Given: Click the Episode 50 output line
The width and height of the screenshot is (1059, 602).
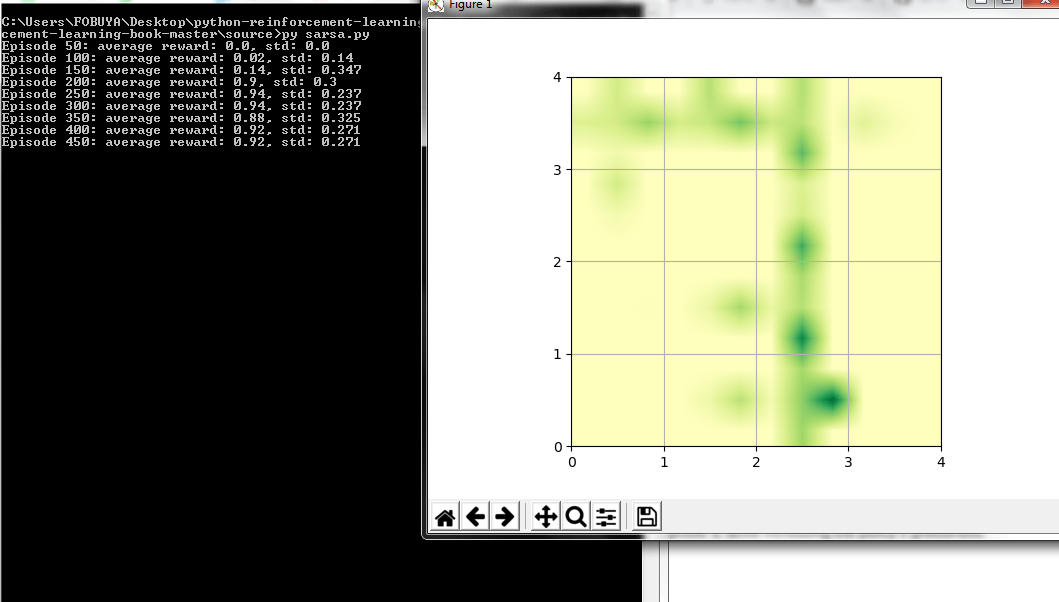Looking at the screenshot, I should pos(165,46).
